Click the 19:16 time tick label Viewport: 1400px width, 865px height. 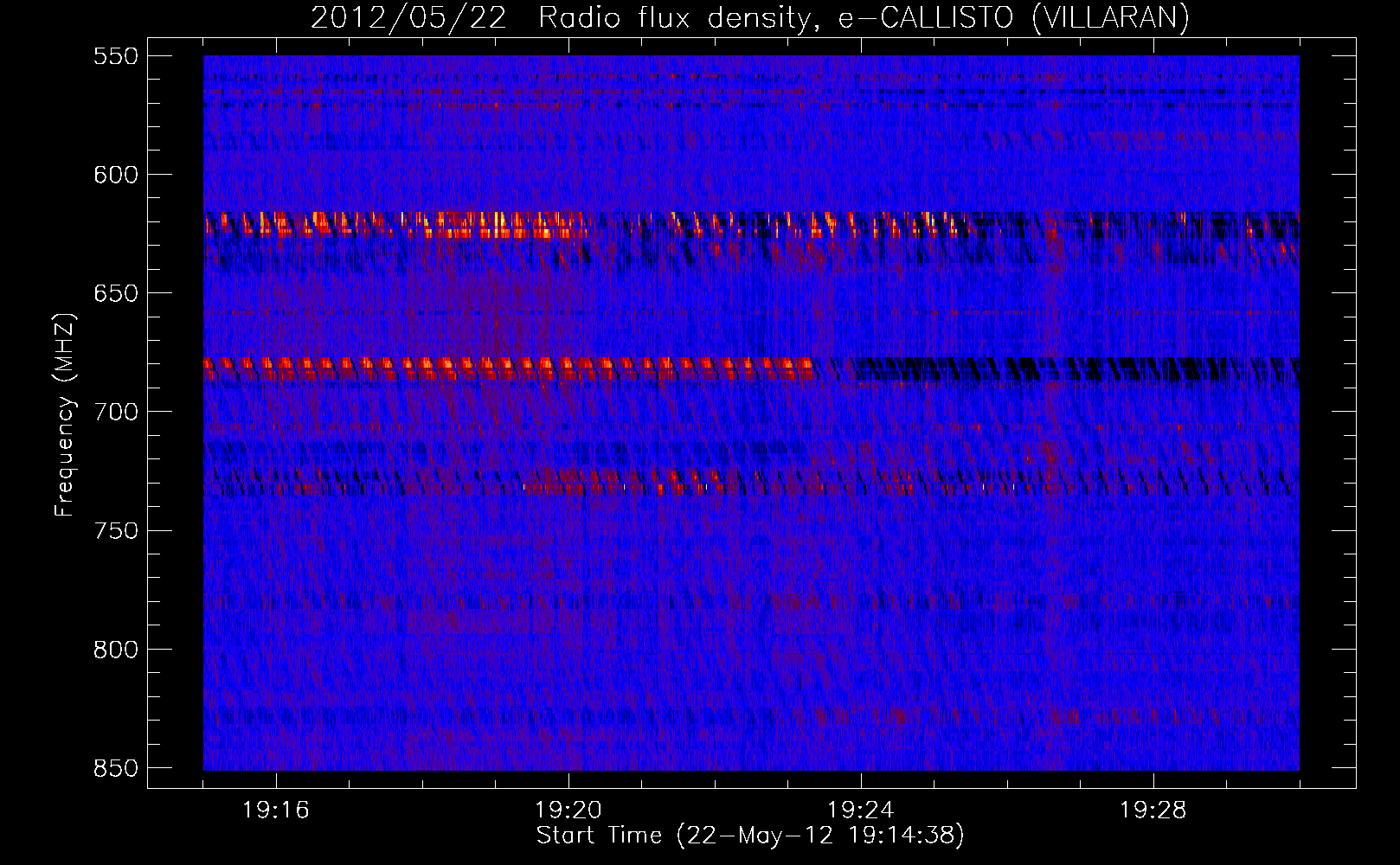[276, 811]
